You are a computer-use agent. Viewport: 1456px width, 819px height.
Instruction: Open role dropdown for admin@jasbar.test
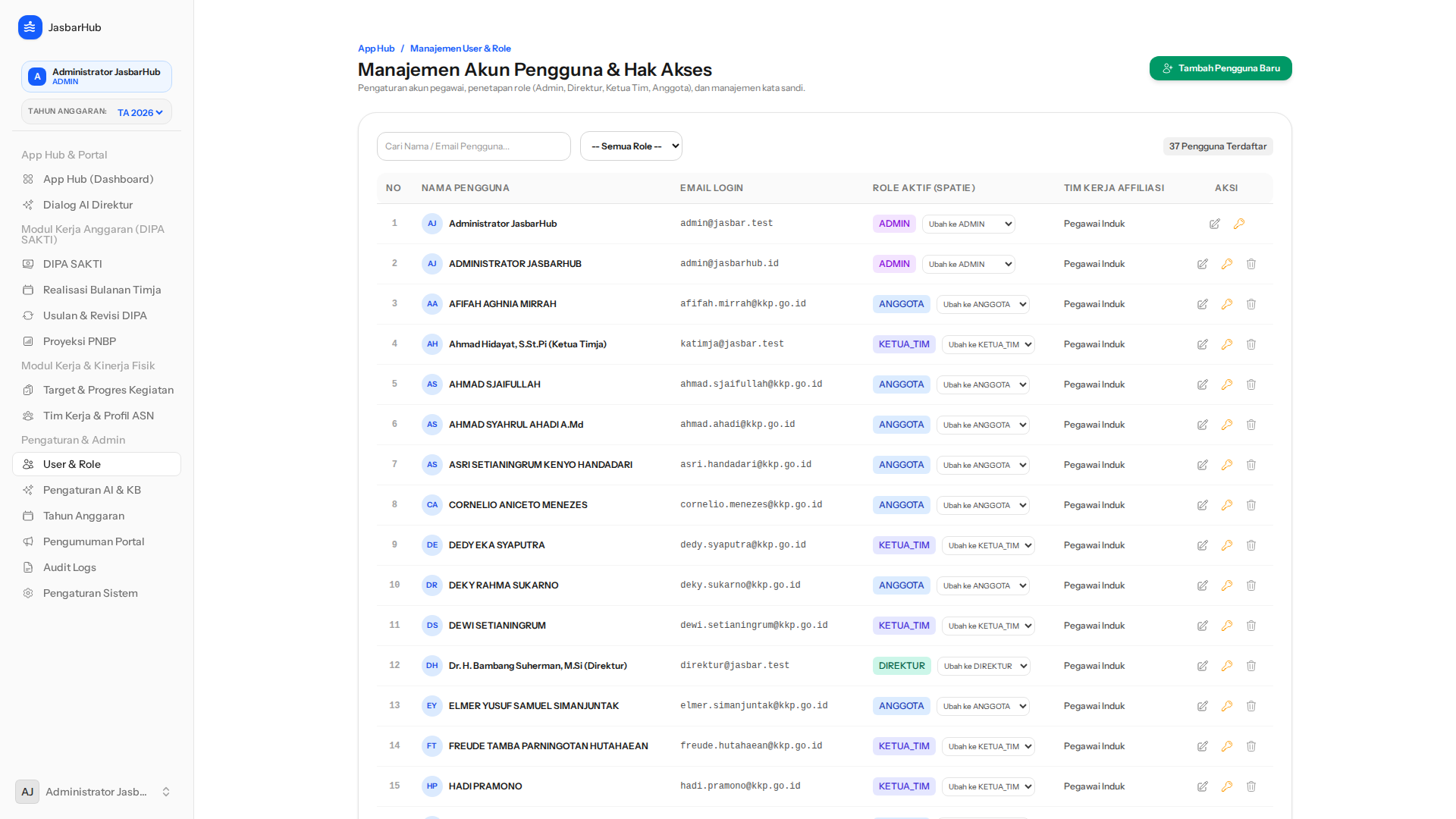coord(968,224)
